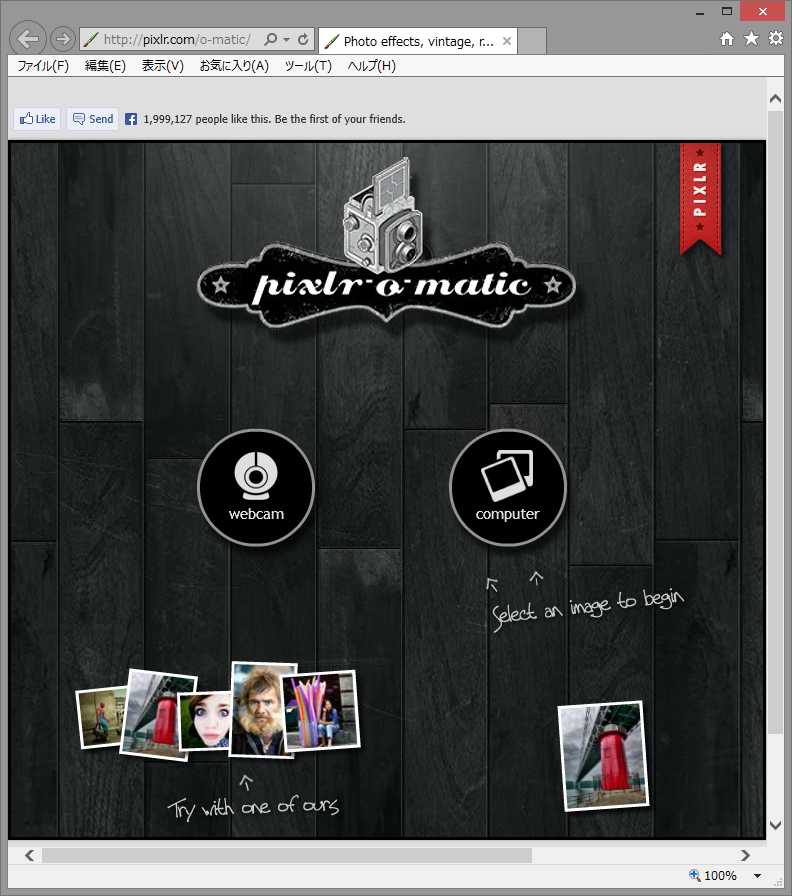This screenshot has width=792, height=896.
Task: Click the Facebook logo icon
Action: (131, 119)
